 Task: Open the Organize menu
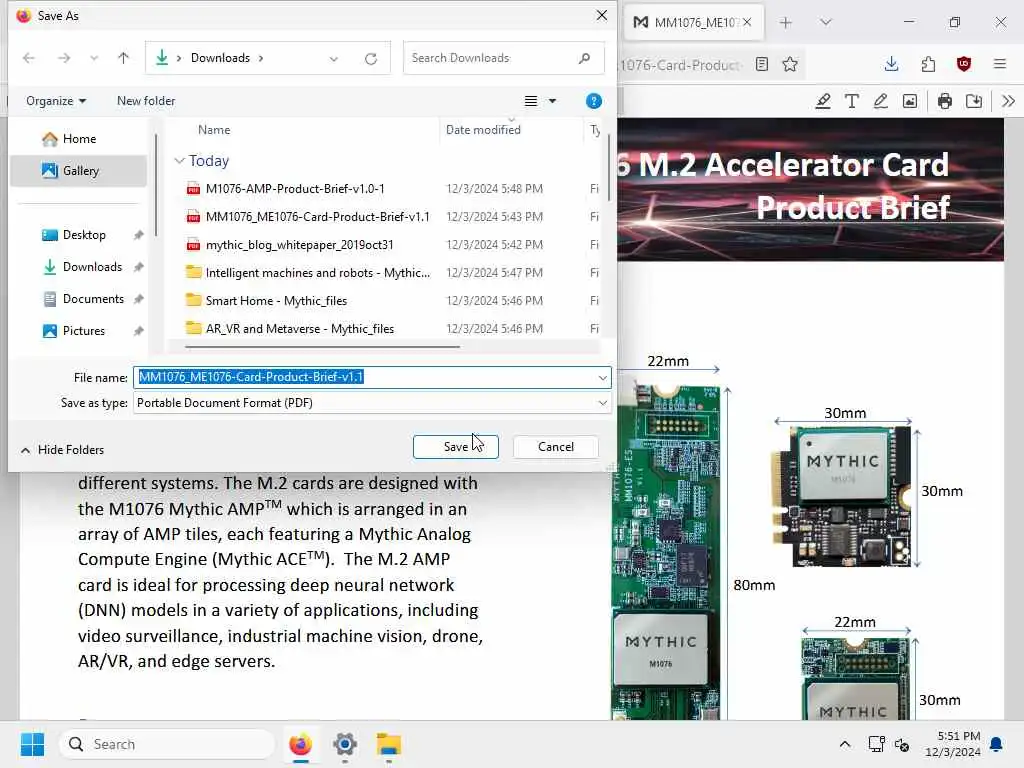pyautogui.click(x=56, y=101)
